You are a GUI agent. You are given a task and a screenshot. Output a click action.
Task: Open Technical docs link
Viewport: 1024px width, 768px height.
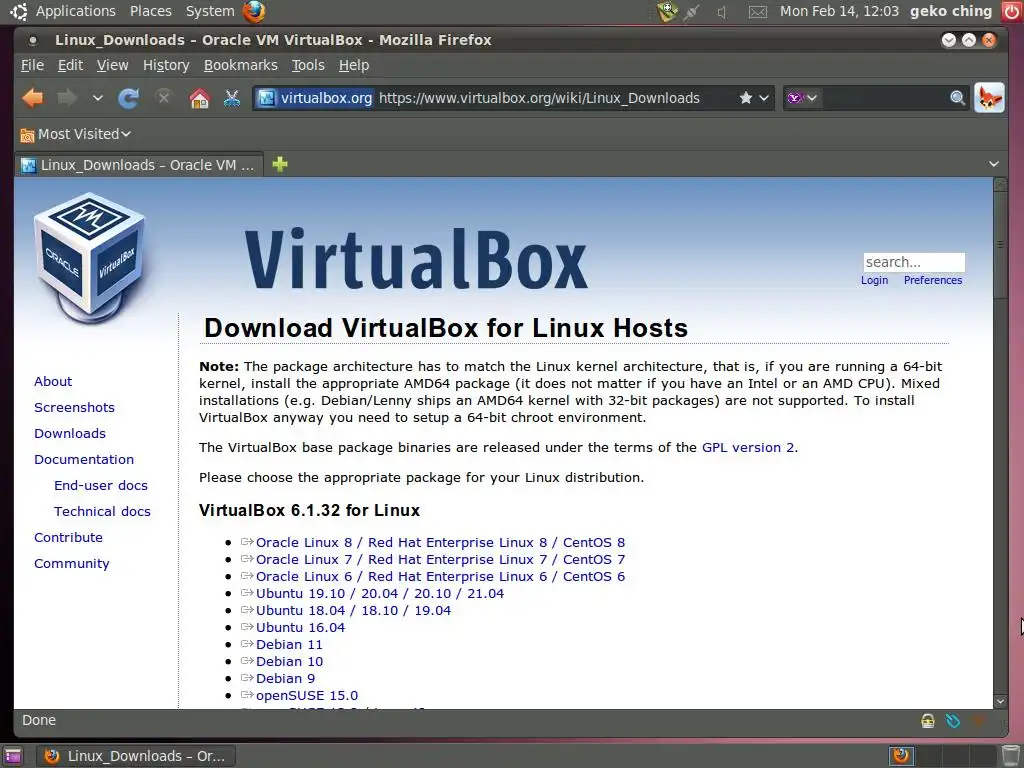tap(102, 512)
